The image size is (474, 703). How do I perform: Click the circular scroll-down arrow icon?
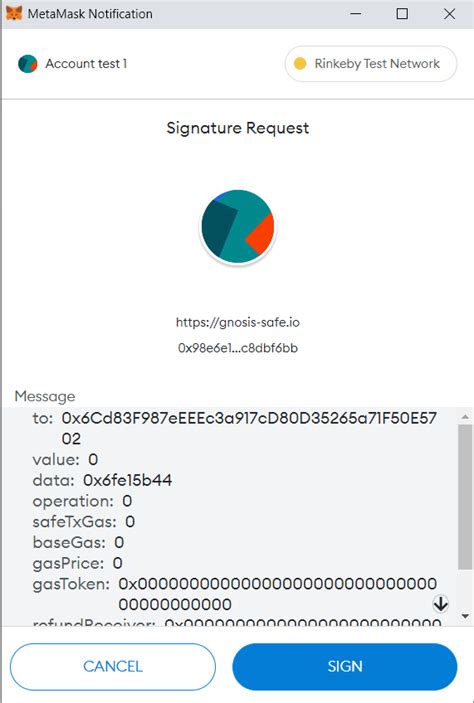(x=440, y=604)
